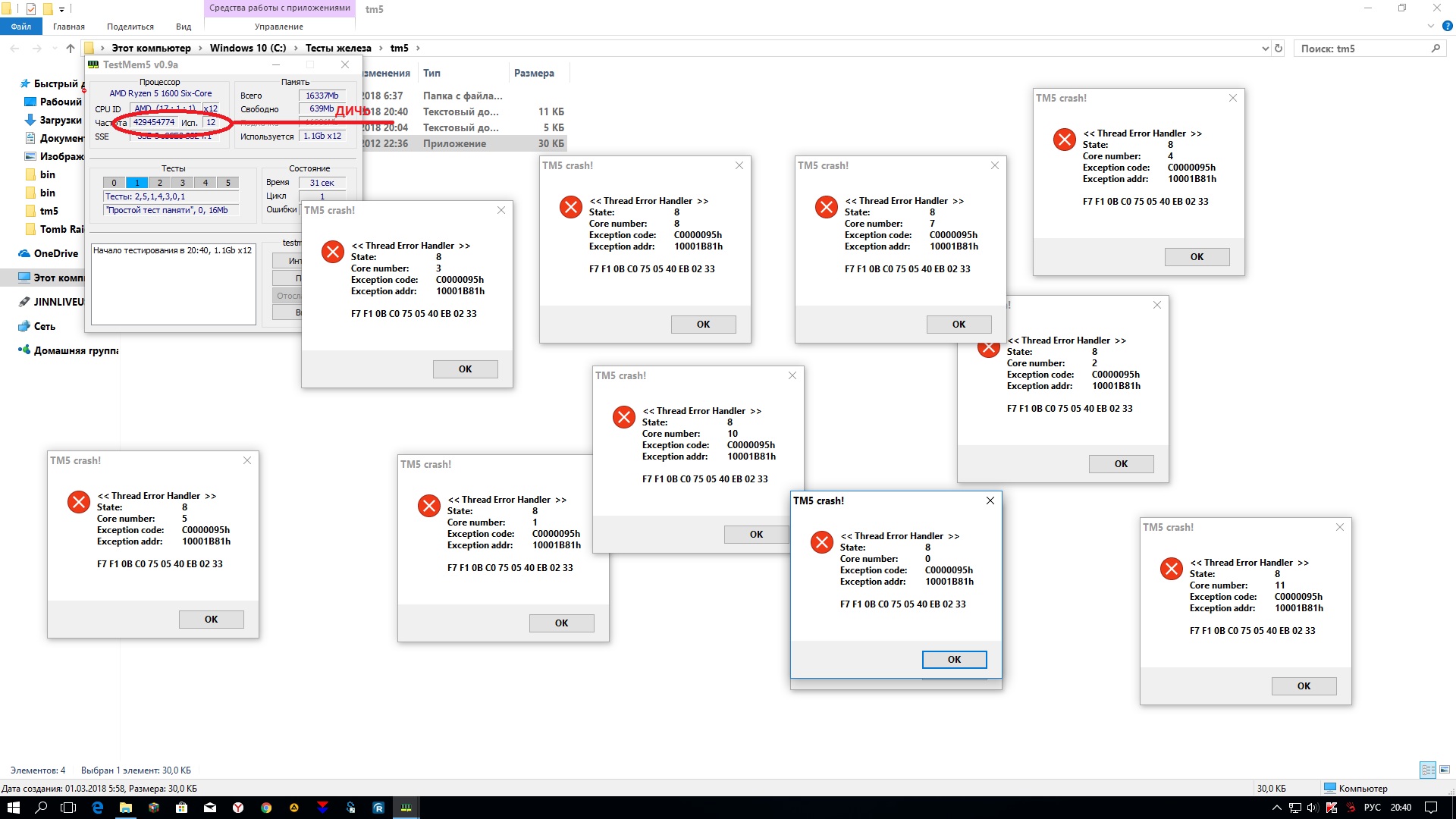Click the refresh icon beside address bar
Screen dimensions: 1456x819
click(1279, 49)
